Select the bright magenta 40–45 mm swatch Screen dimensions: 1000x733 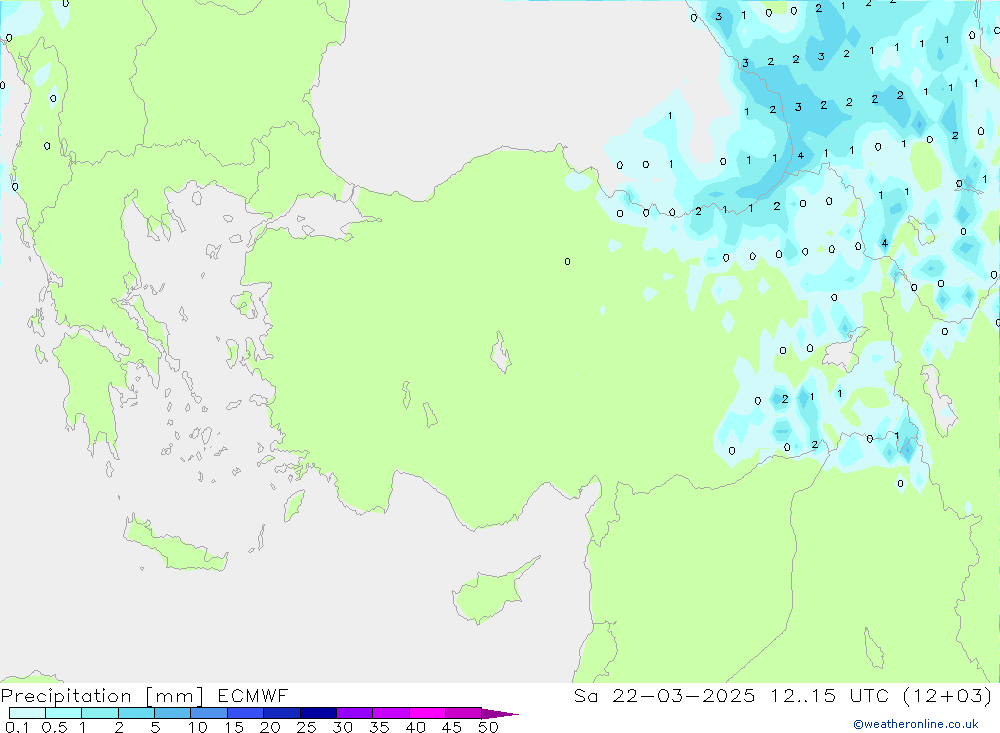[x=427, y=713]
